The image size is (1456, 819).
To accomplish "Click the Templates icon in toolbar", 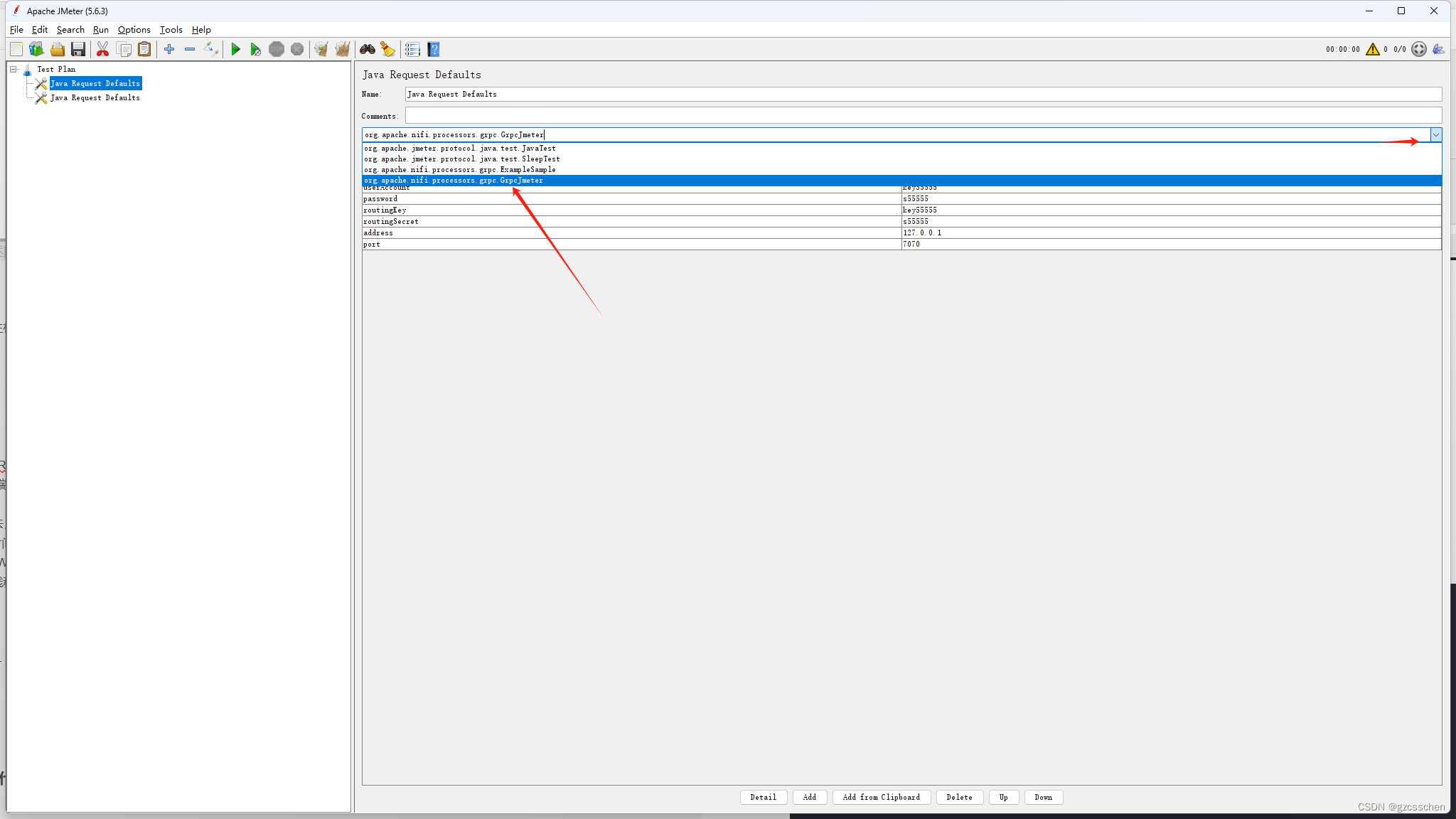I will tap(36, 49).
